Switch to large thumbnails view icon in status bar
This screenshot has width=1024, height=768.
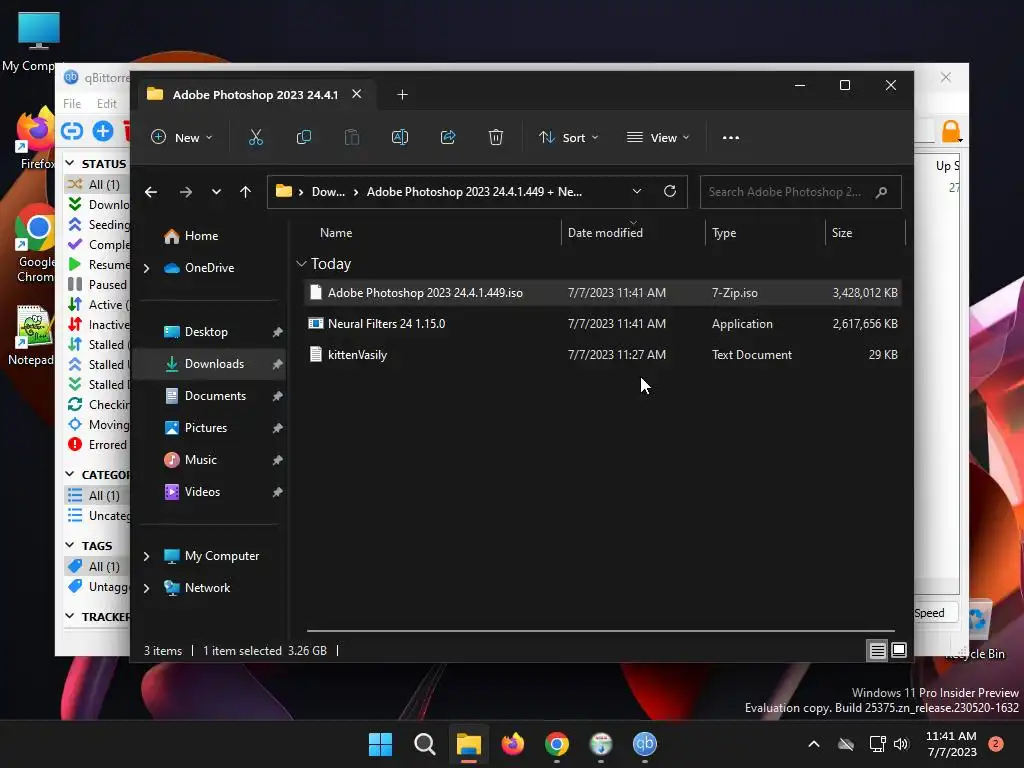[899, 650]
